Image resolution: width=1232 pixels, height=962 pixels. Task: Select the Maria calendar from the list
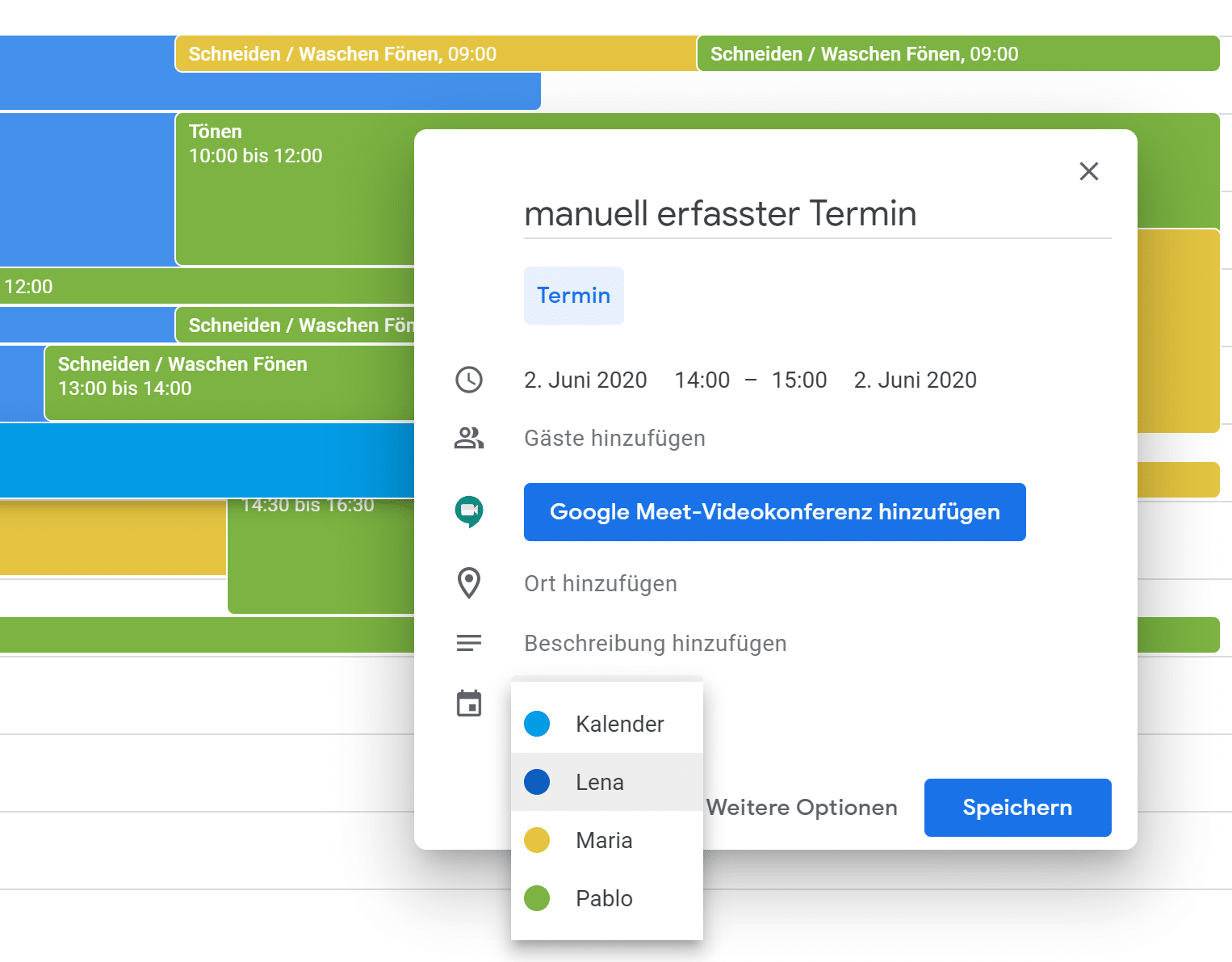(603, 840)
